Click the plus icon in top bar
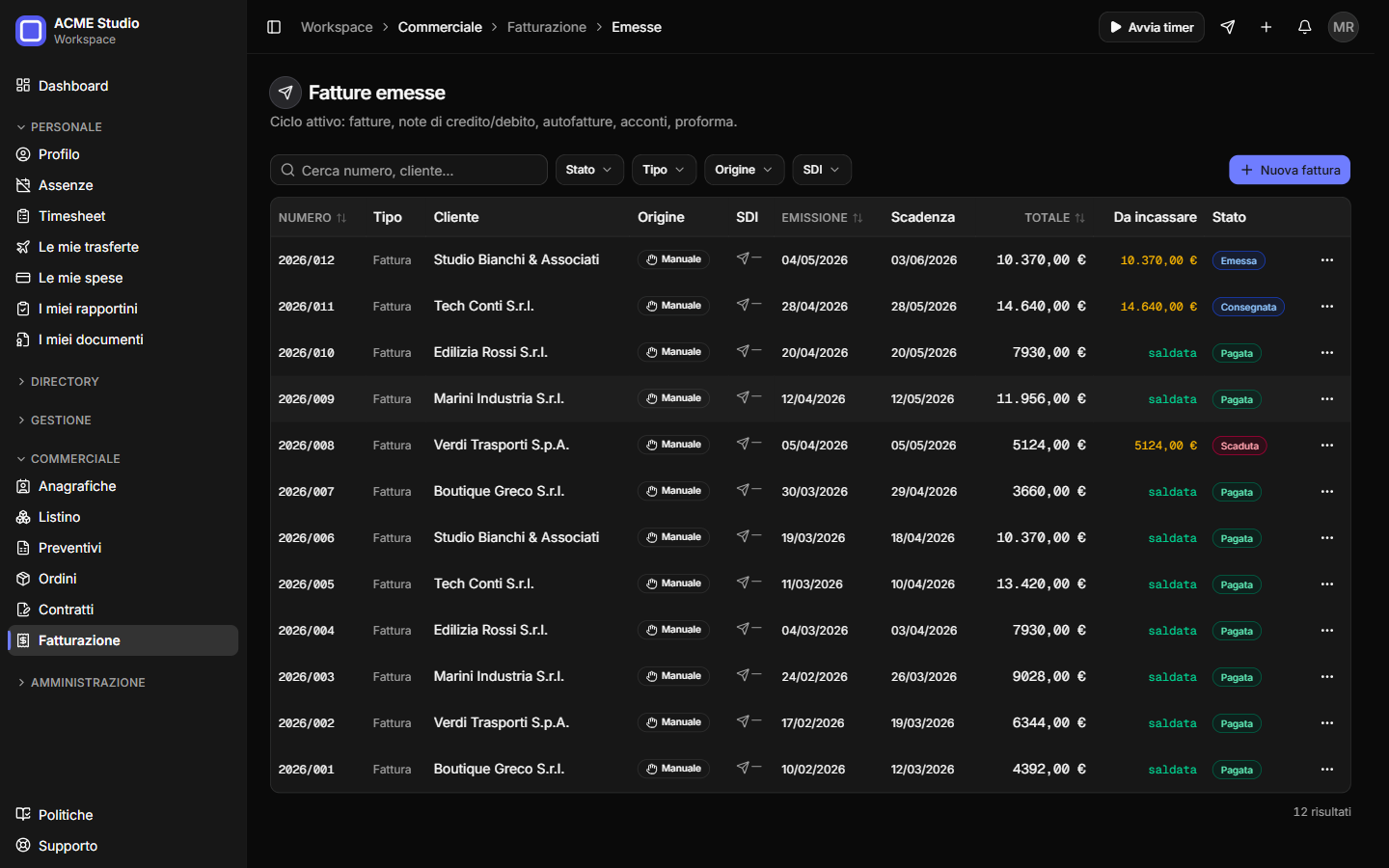This screenshot has width=1389, height=868. (x=1266, y=27)
